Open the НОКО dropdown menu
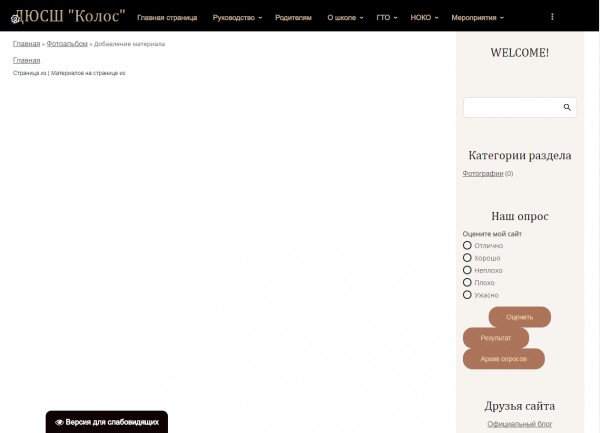The width and height of the screenshot is (600, 433). pyautogui.click(x=424, y=18)
